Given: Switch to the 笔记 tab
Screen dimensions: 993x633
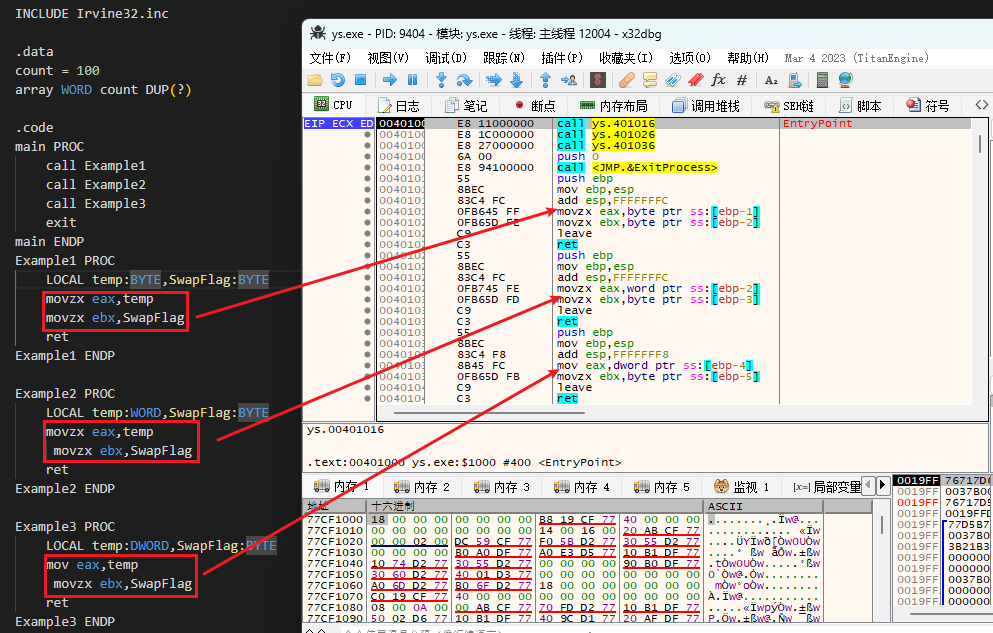Looking at the screenshot, I should click(466, 106).
